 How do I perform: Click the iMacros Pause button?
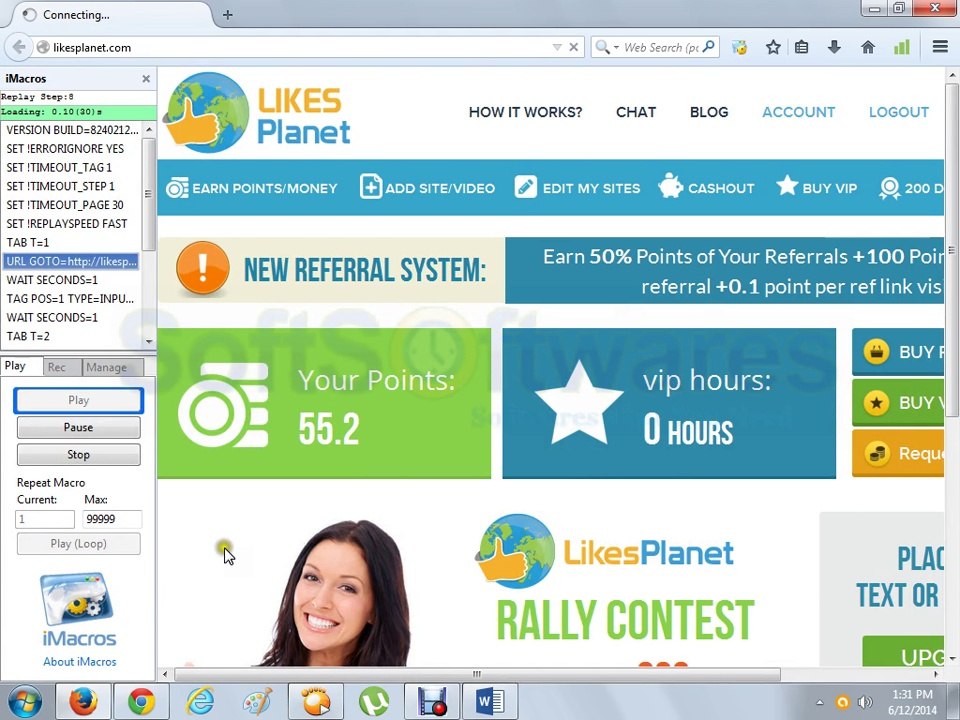[x=78, y=427]
